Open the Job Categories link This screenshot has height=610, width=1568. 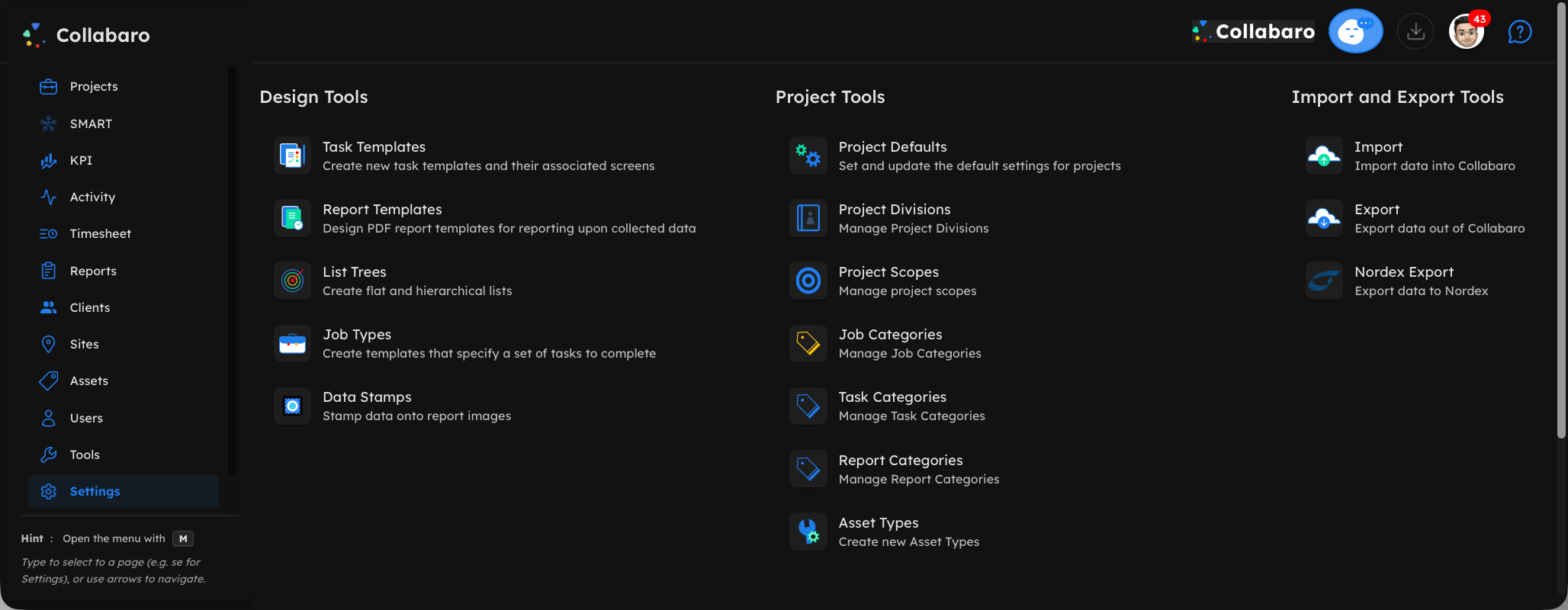[x=890, y=335]
